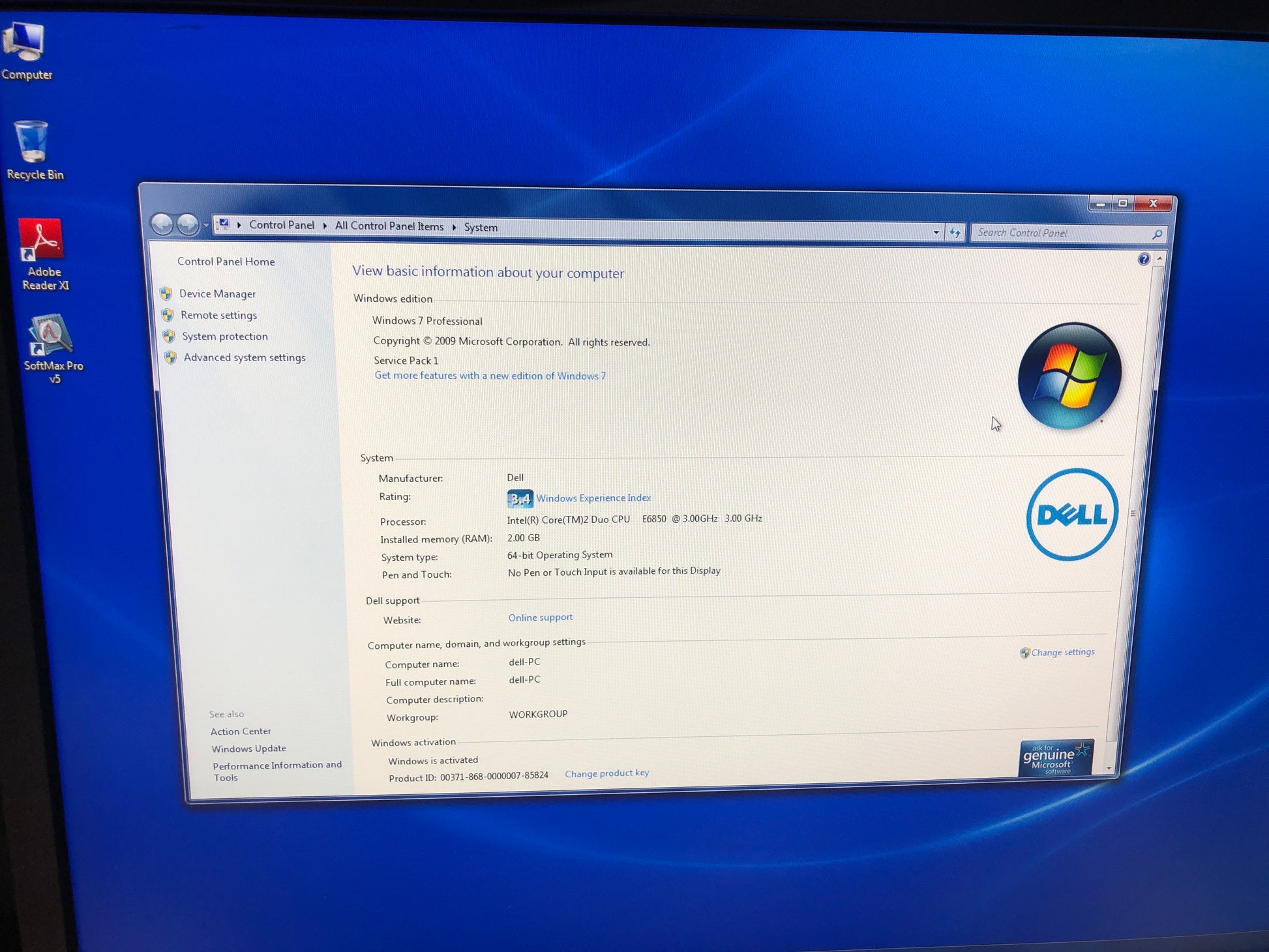1269x952 pixels.
Task: Select the Recycle Bin icon
Action: click(33, 150)
